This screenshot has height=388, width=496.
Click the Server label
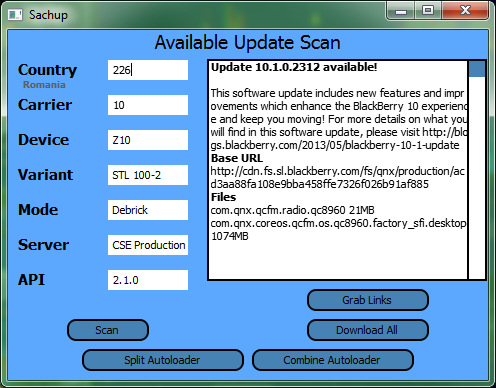[43, 245]
